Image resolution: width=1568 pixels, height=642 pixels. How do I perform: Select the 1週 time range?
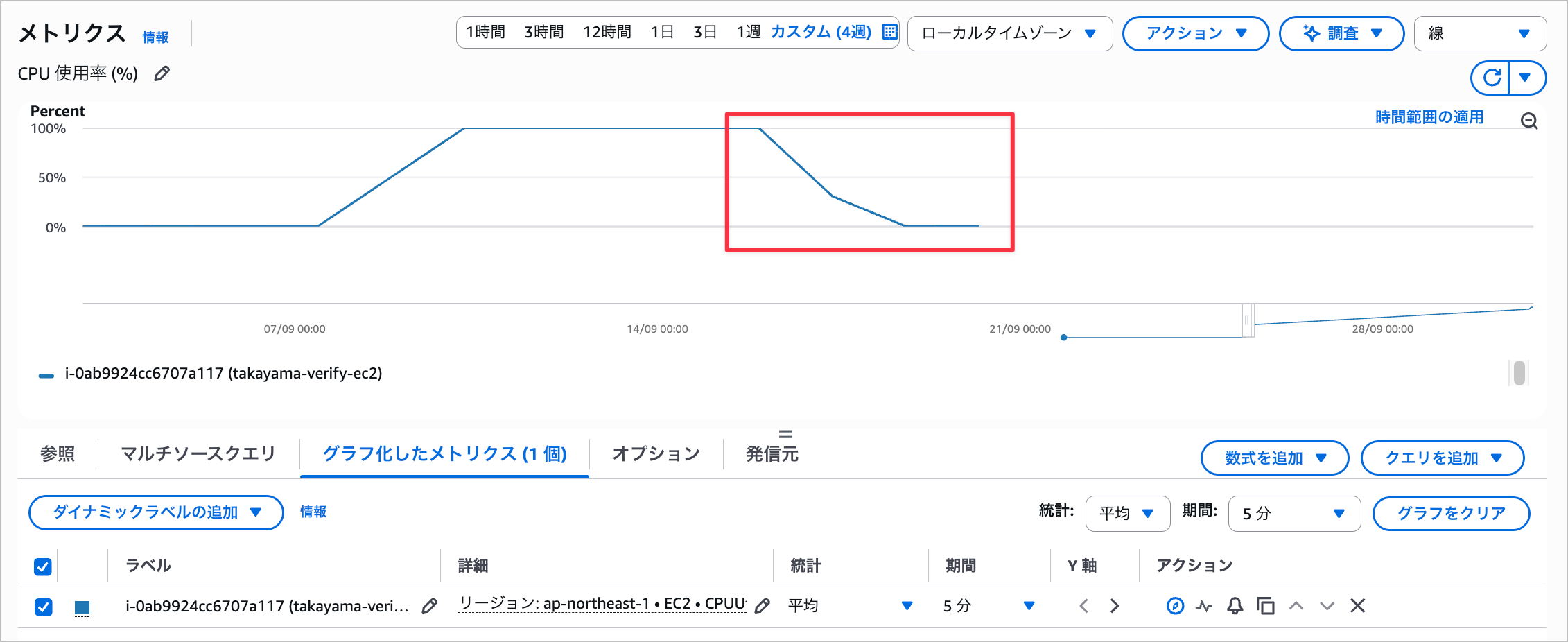coord(749,32)
